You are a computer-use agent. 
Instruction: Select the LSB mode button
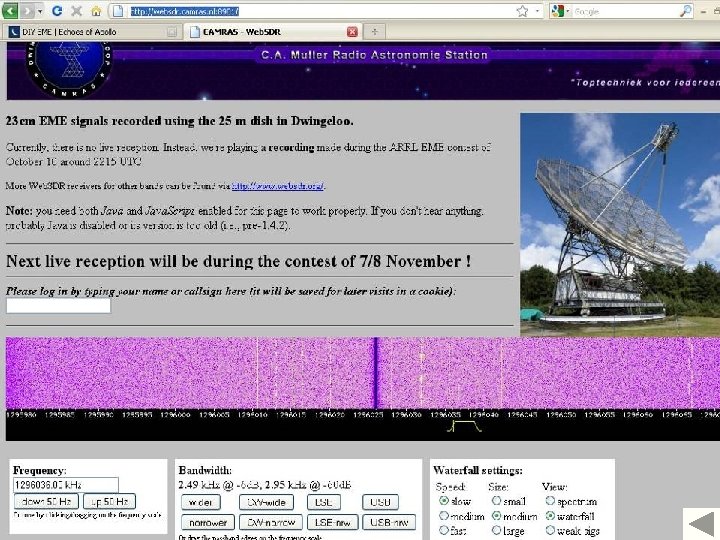[x=324, y=502]
